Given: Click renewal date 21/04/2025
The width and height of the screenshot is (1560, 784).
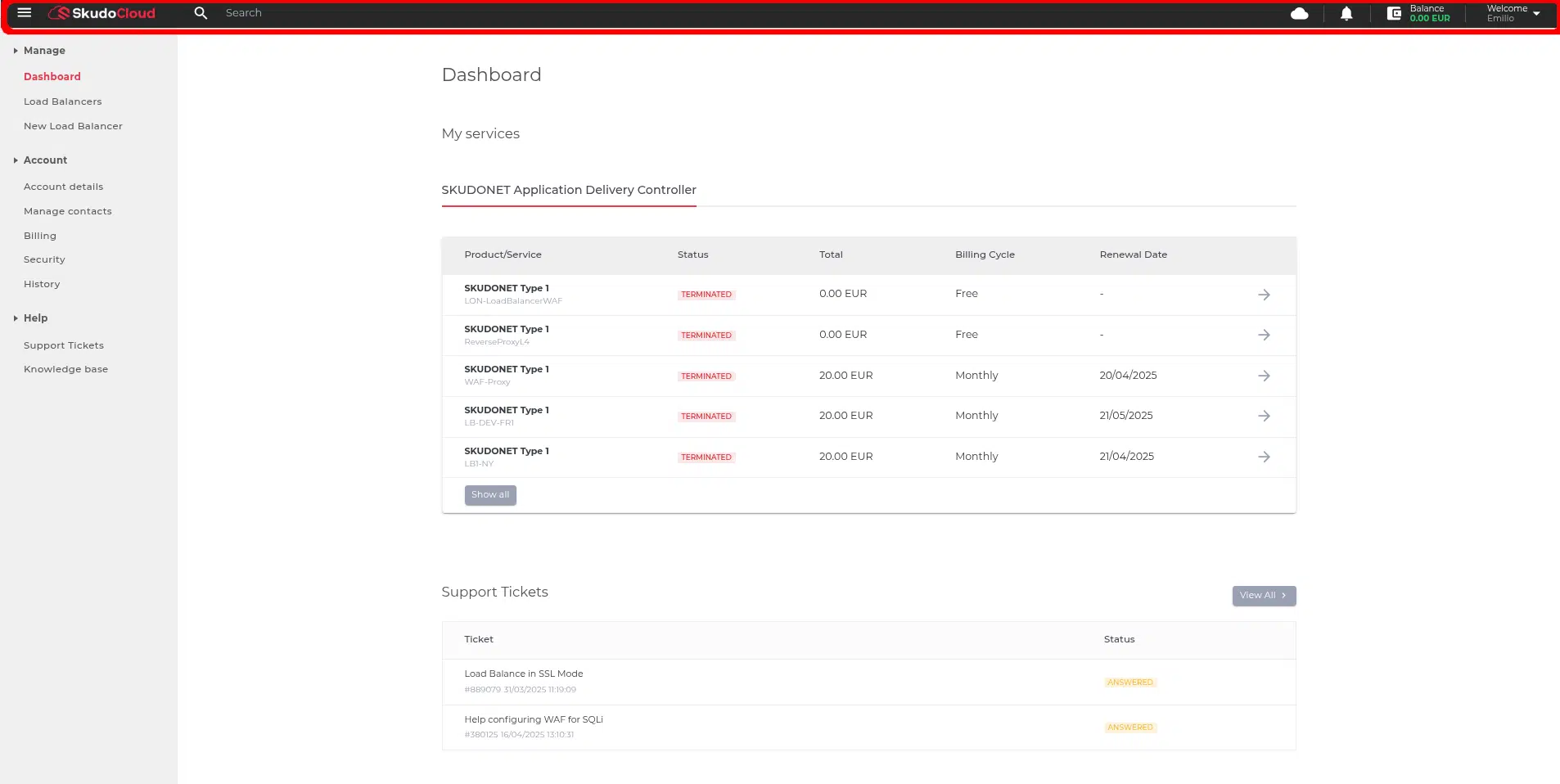Looking at the screenshot, I should click(x=1127, y=457).
